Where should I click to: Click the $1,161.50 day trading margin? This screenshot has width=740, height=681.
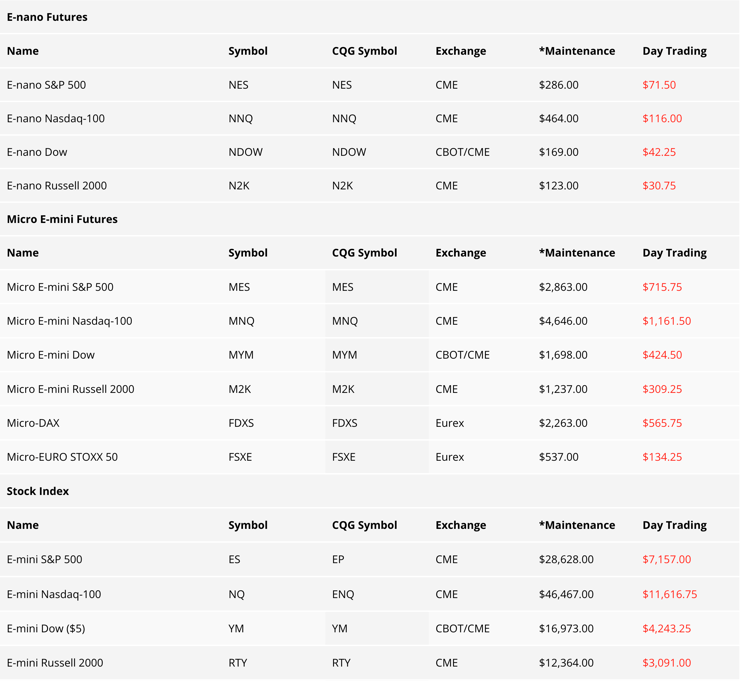click(666, 321)
